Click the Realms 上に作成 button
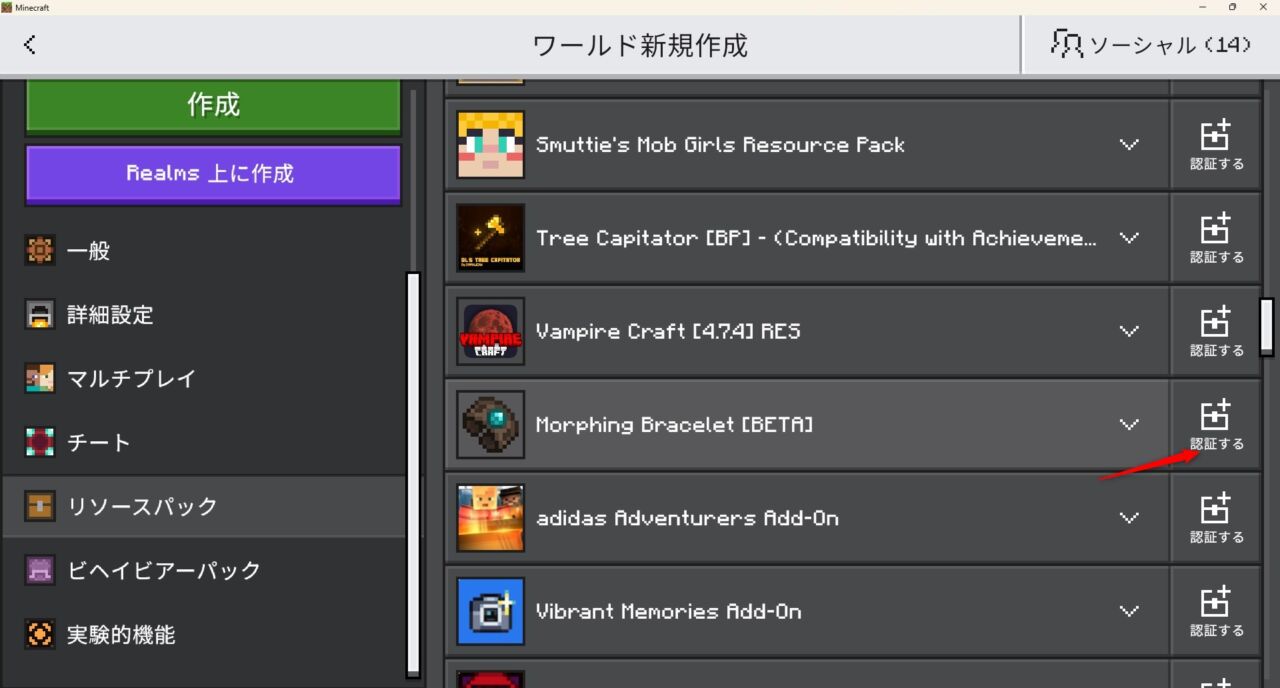 (x=213, y=174)
